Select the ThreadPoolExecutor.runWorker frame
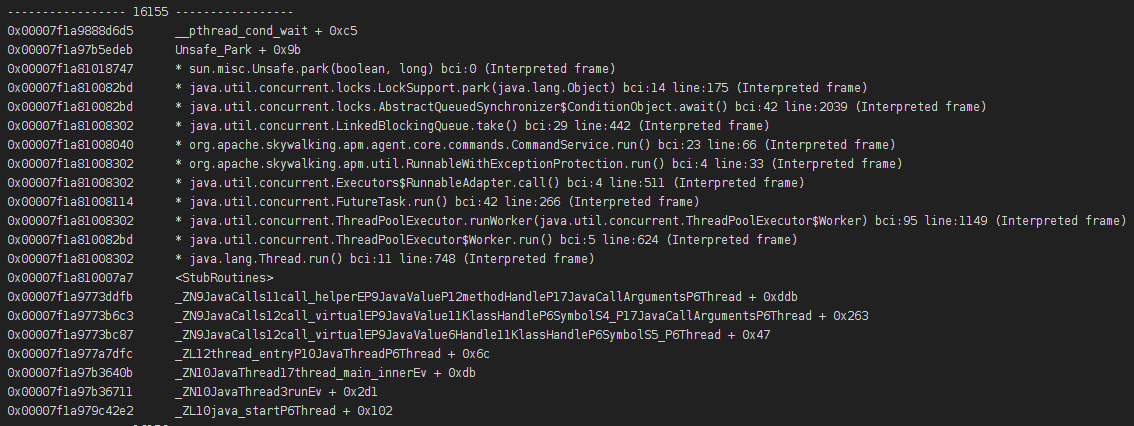 [x=650, y=221]
